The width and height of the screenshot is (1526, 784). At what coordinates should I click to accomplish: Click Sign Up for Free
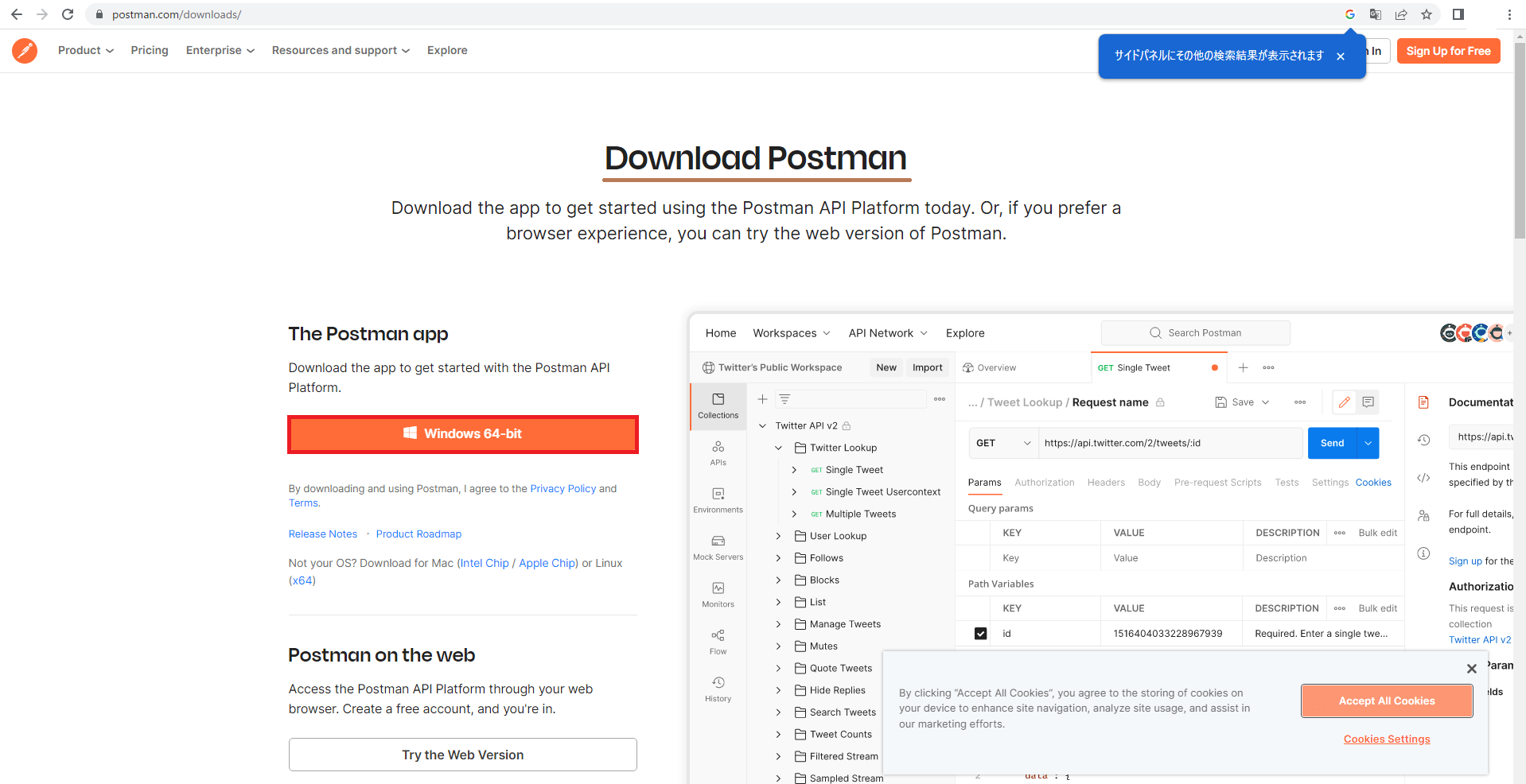coord(1449,51)
